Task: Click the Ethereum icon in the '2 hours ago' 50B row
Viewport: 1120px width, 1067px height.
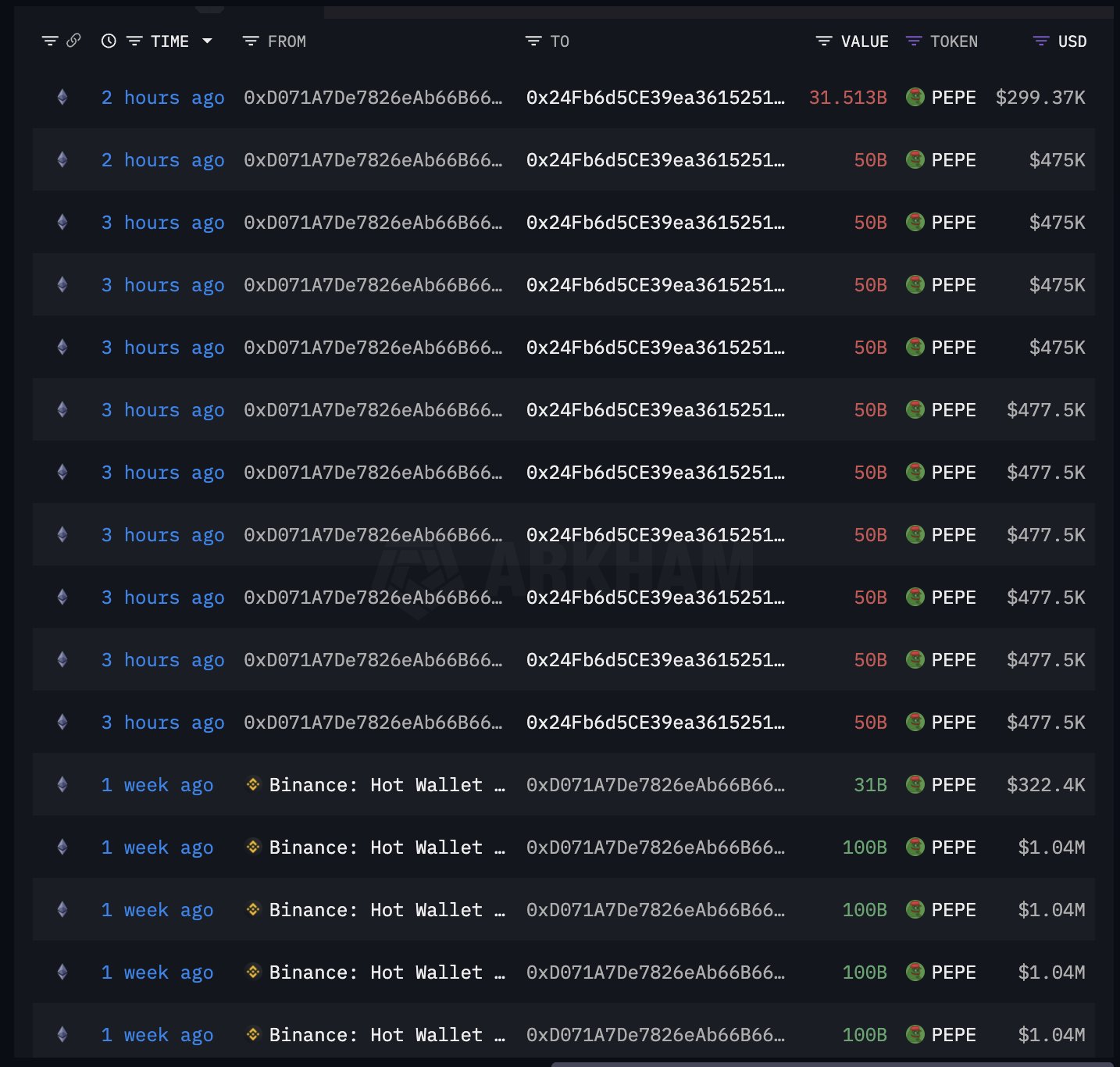Action: 62,159
